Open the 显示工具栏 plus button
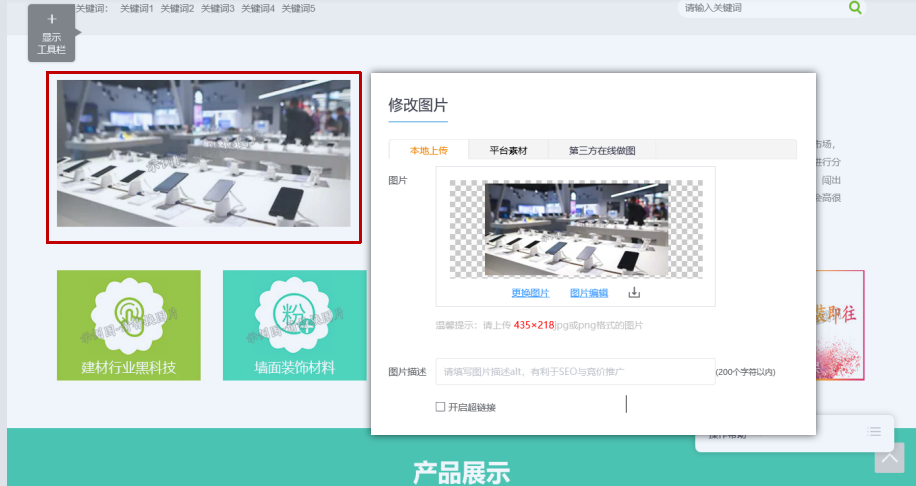The image size is (916, 486). point(51,33)
